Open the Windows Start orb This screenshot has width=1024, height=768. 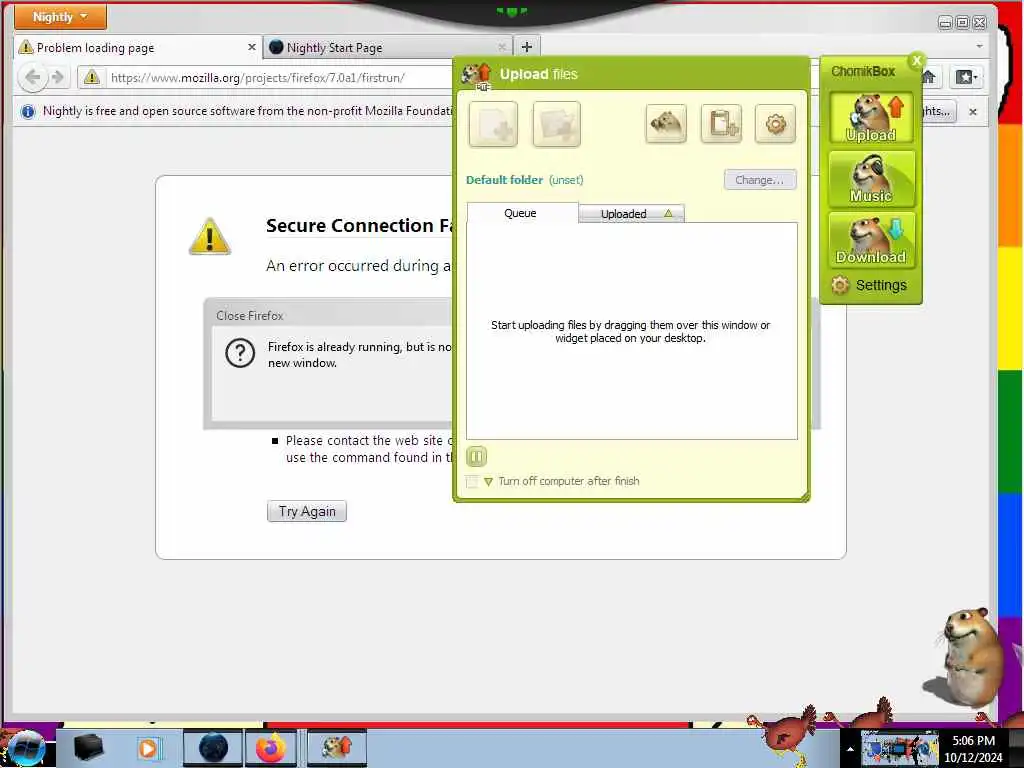click(x=25, y=748)
